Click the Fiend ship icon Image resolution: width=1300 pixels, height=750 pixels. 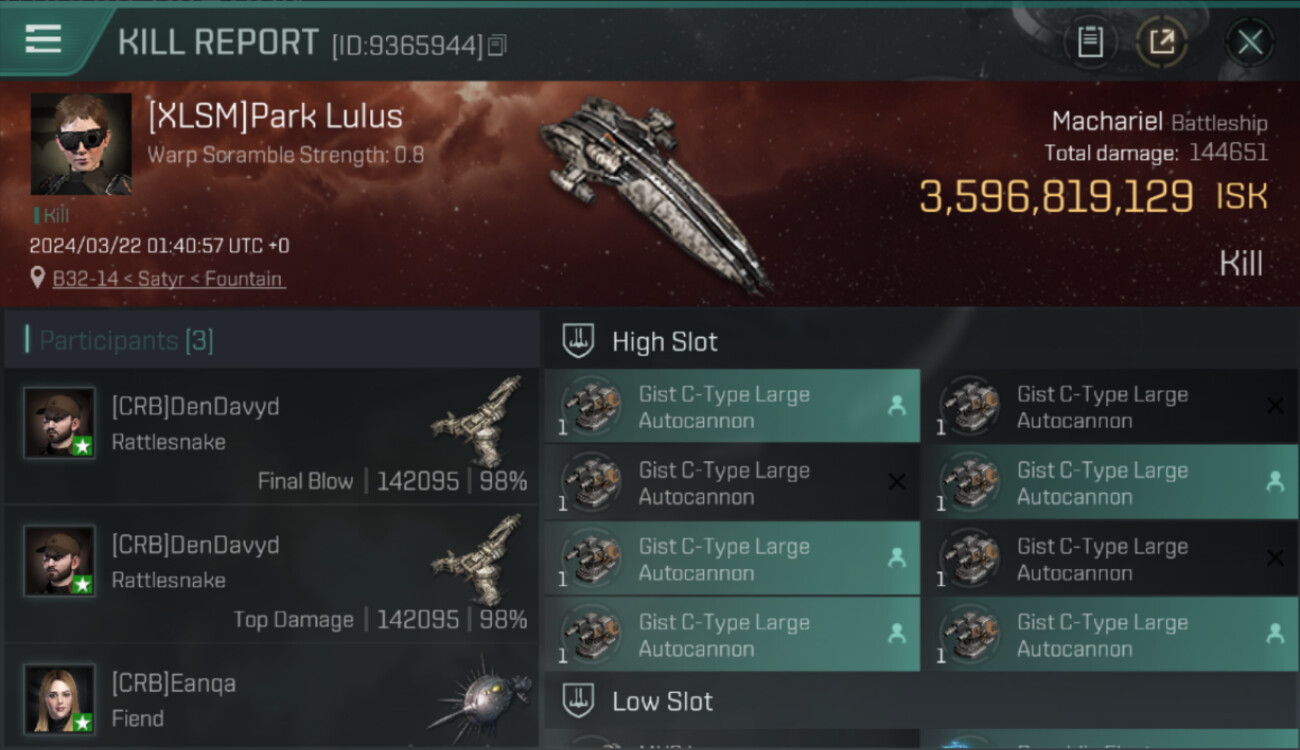(x=479, y=698)
